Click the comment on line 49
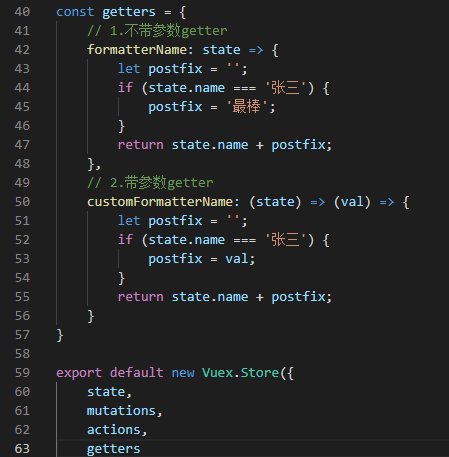 click(150, 183)
